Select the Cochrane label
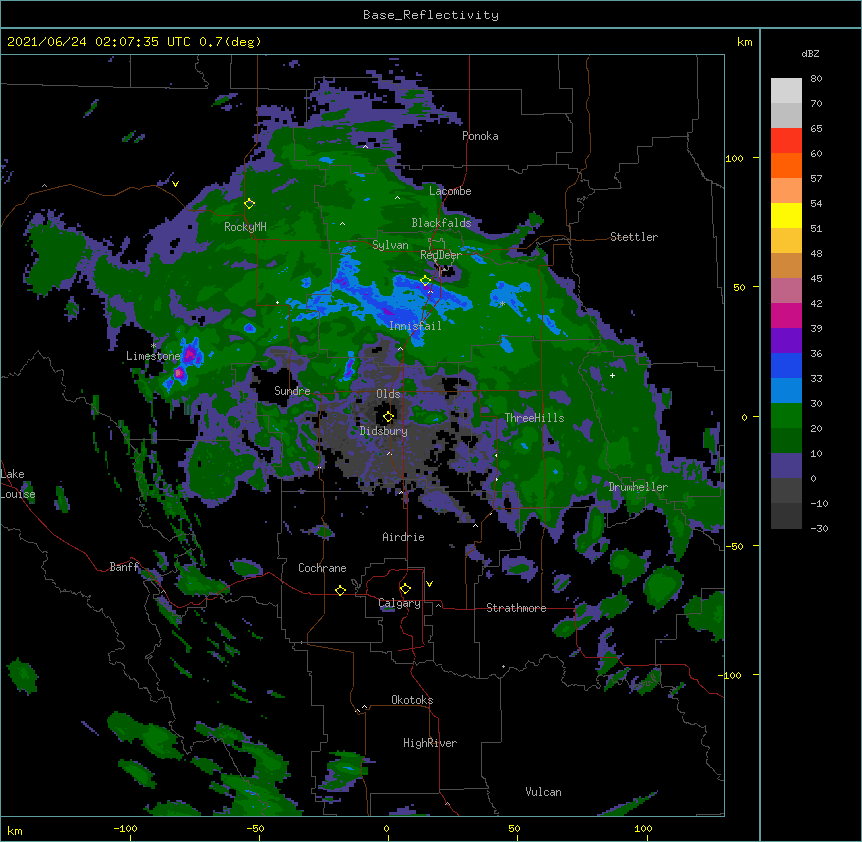Viewport: 862px width, 842px height. coord(322,568)
